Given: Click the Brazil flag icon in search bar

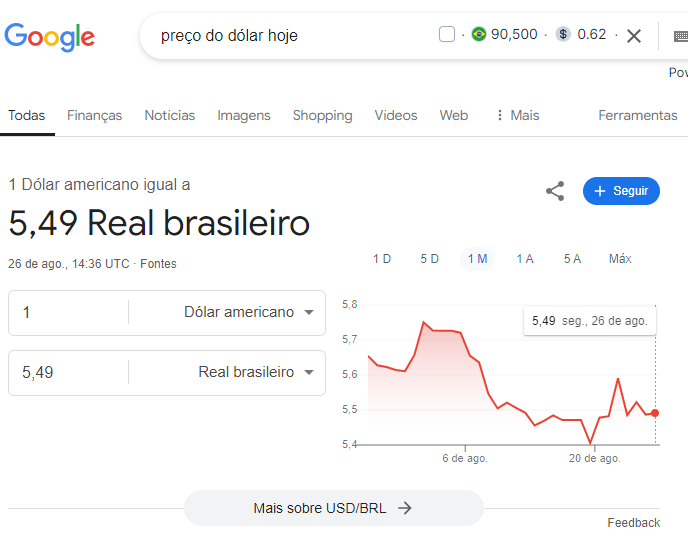Looking at the screenshot, I should pyautogui.click(x=479, y=34).
